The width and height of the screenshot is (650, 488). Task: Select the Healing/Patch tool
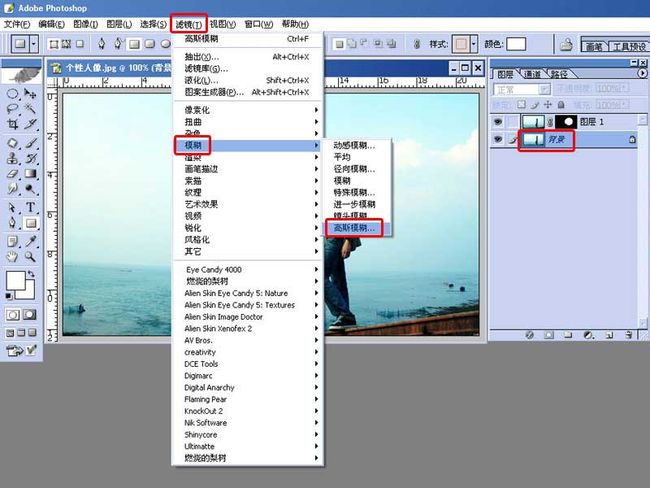click(12, 143)
